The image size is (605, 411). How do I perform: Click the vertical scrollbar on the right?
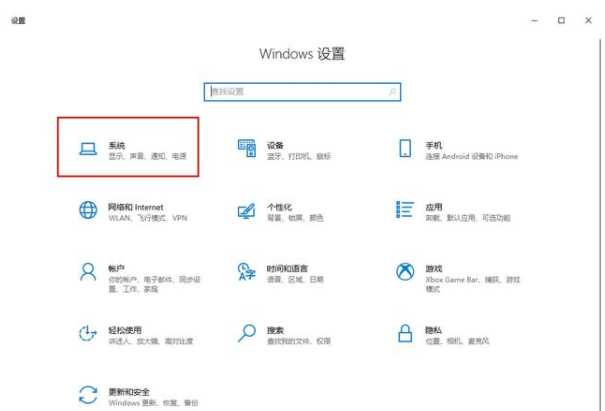pos(600,224)
